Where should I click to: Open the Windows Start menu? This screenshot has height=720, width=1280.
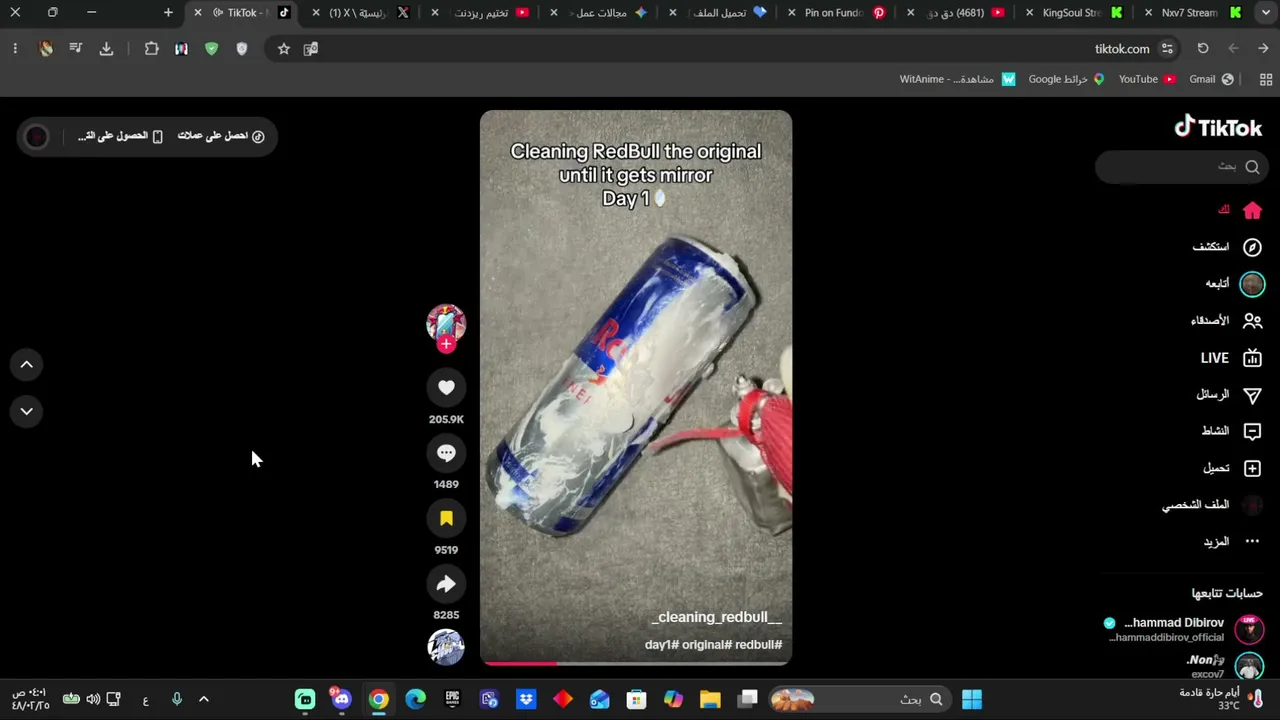click(972, 699)
